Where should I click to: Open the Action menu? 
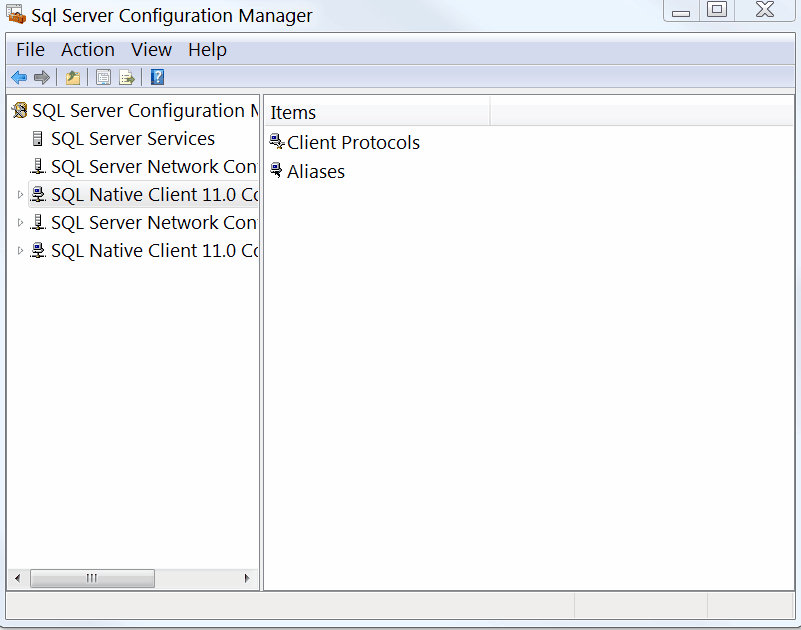click(88, 50)
